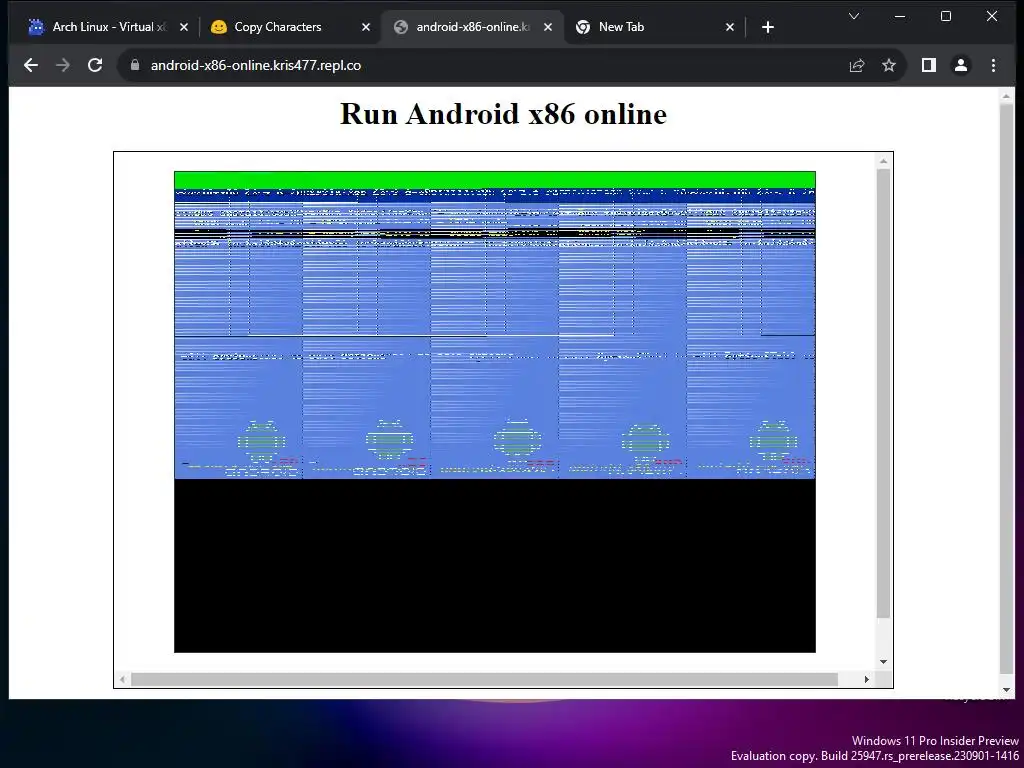Open the profile account menu
The height and width of the screenshot is (768, 1024).
961,65
